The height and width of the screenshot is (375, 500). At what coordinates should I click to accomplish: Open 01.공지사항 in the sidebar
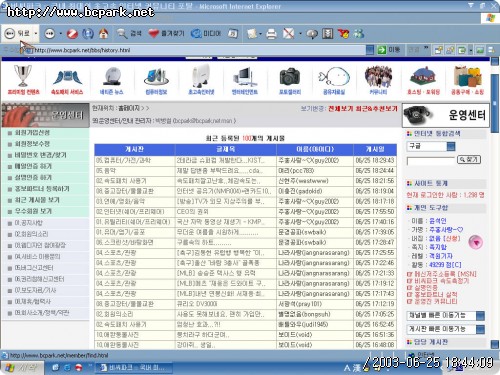click(29, 223)
